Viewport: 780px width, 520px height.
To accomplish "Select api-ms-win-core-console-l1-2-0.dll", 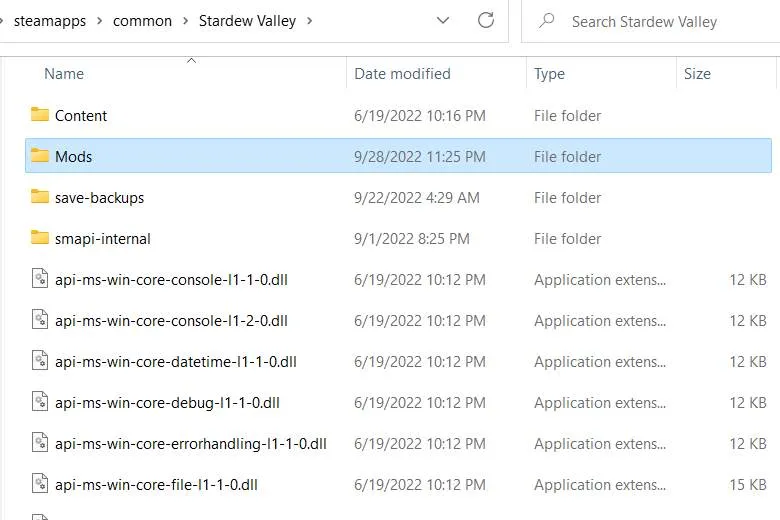I will pos(171,320).
